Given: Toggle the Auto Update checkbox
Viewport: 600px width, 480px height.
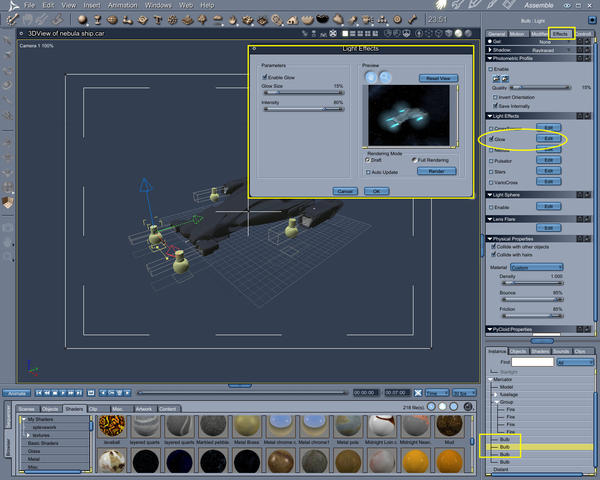Looking at the screenshot, I should click(x=368, y=173).
